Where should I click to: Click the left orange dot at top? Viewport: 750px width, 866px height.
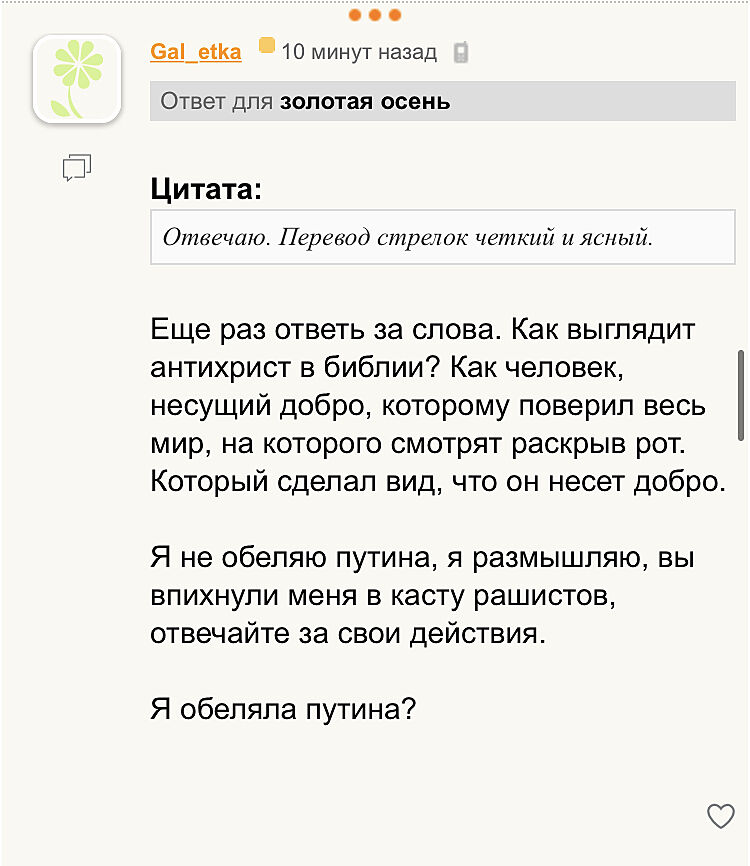pyautogui.click(x=355, y=15)
